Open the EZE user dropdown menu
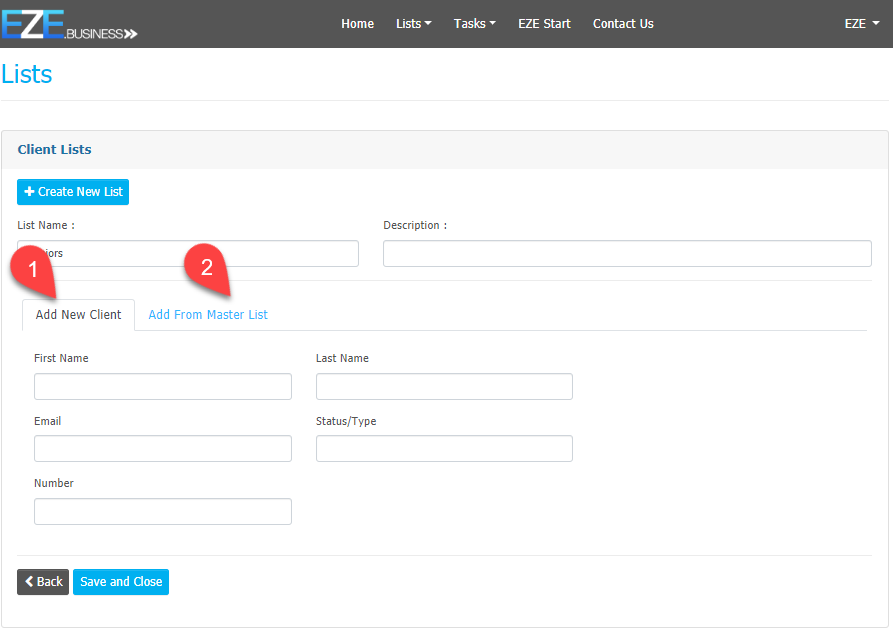The width and height of the screenshot is (893, 632). click(860, 24)
